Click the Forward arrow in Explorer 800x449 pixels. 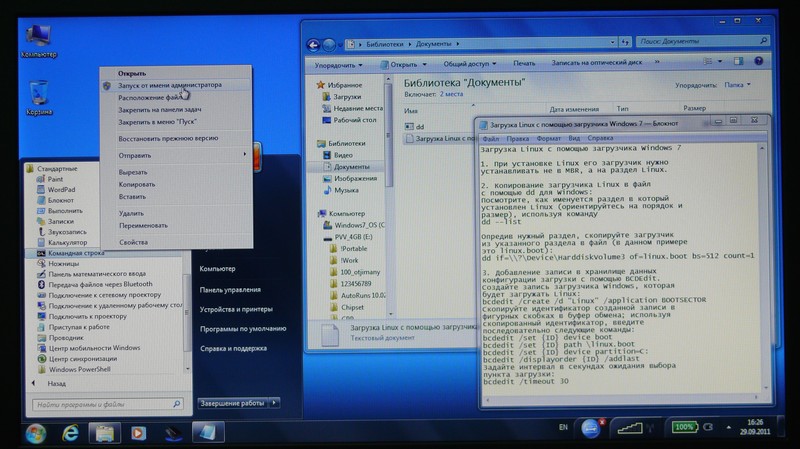(x=329, y=45)
